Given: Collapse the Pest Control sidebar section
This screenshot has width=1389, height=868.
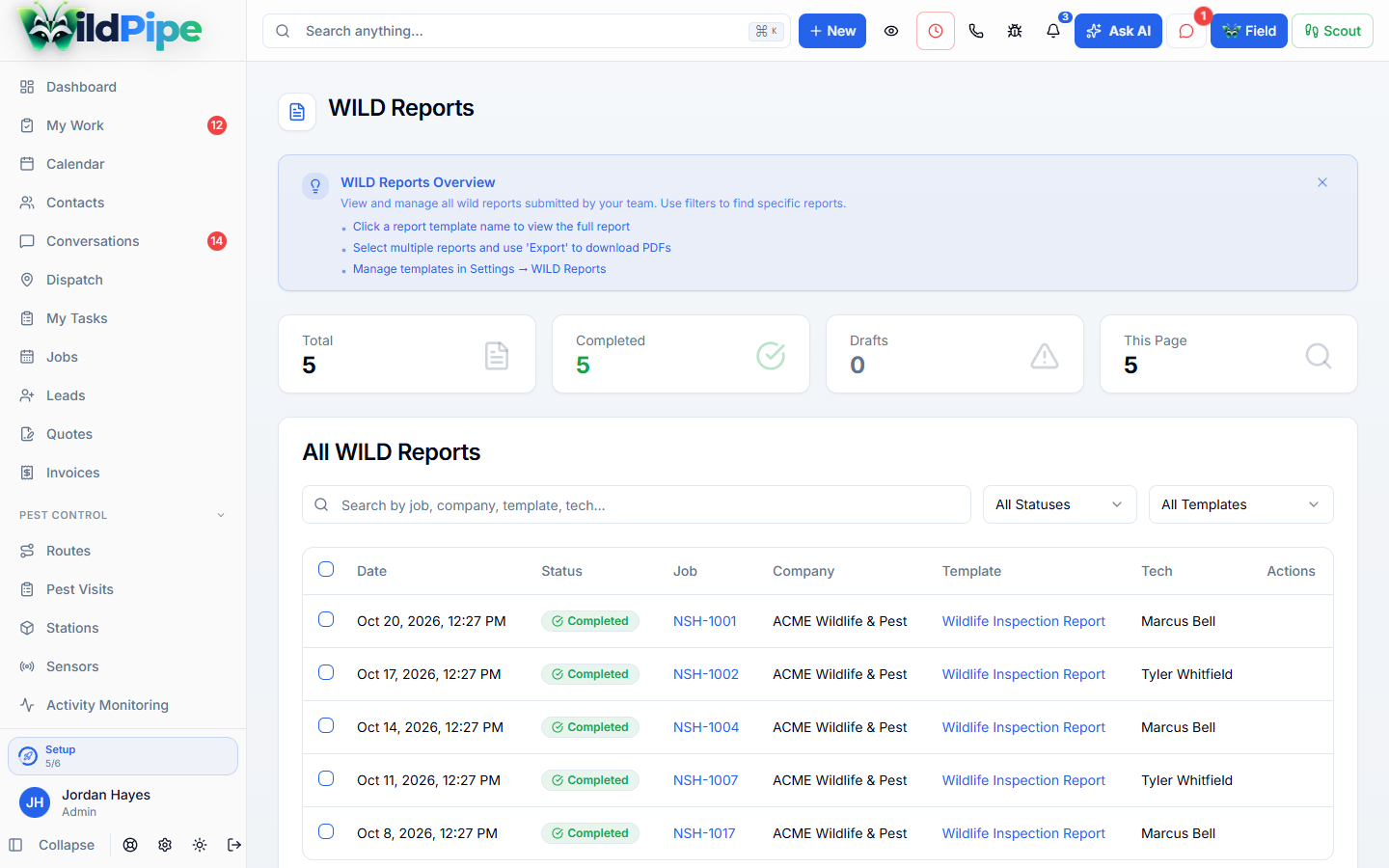Looking at the screenshot, I should (123, 515).
